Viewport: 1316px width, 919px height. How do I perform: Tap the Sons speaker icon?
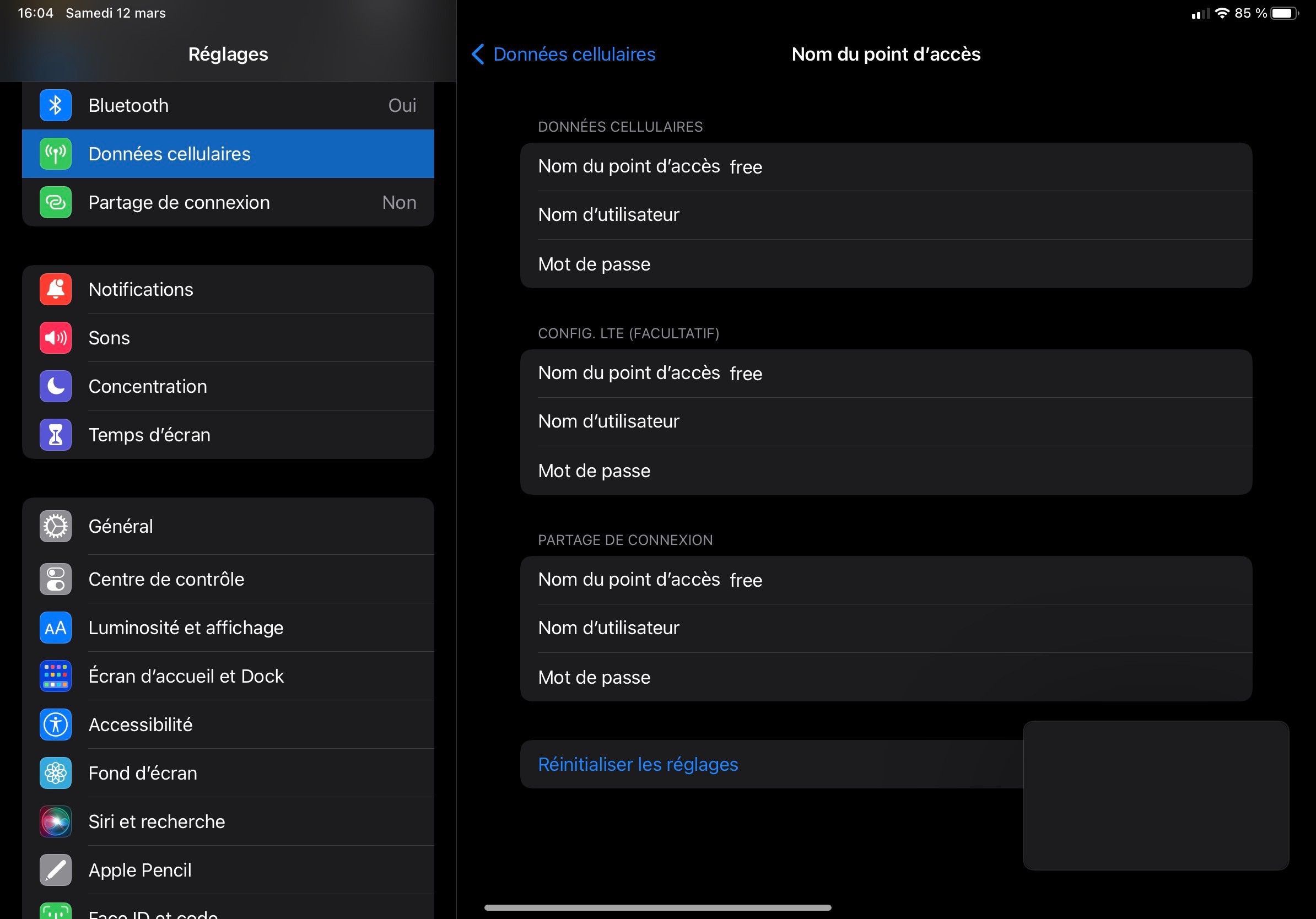(x=56, y=338)
